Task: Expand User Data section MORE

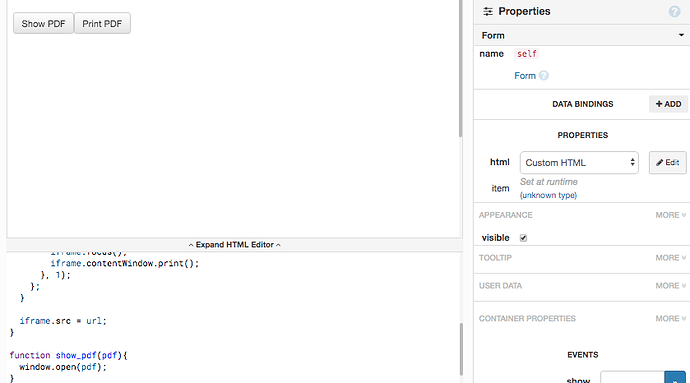Action: coord(670,286)
